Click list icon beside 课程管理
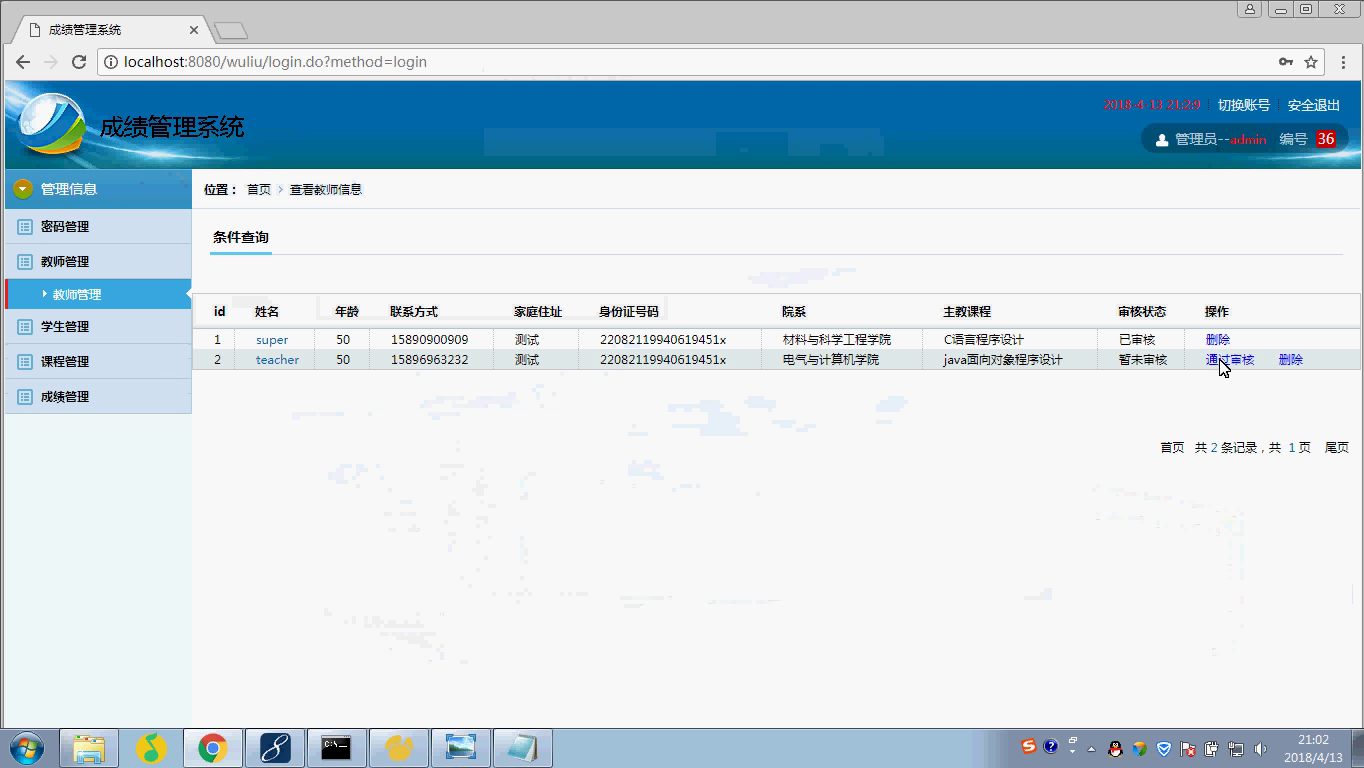The image size is (1364, 768). 25,362
